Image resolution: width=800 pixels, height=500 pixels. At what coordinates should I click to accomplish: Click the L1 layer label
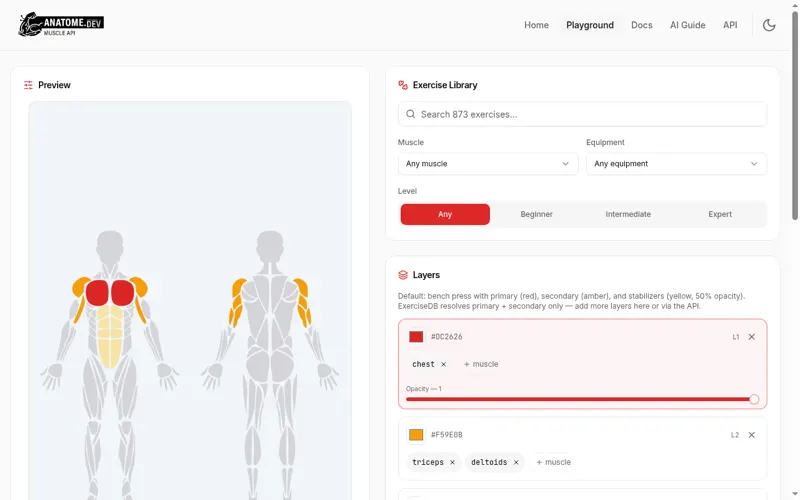pos(736,337)
